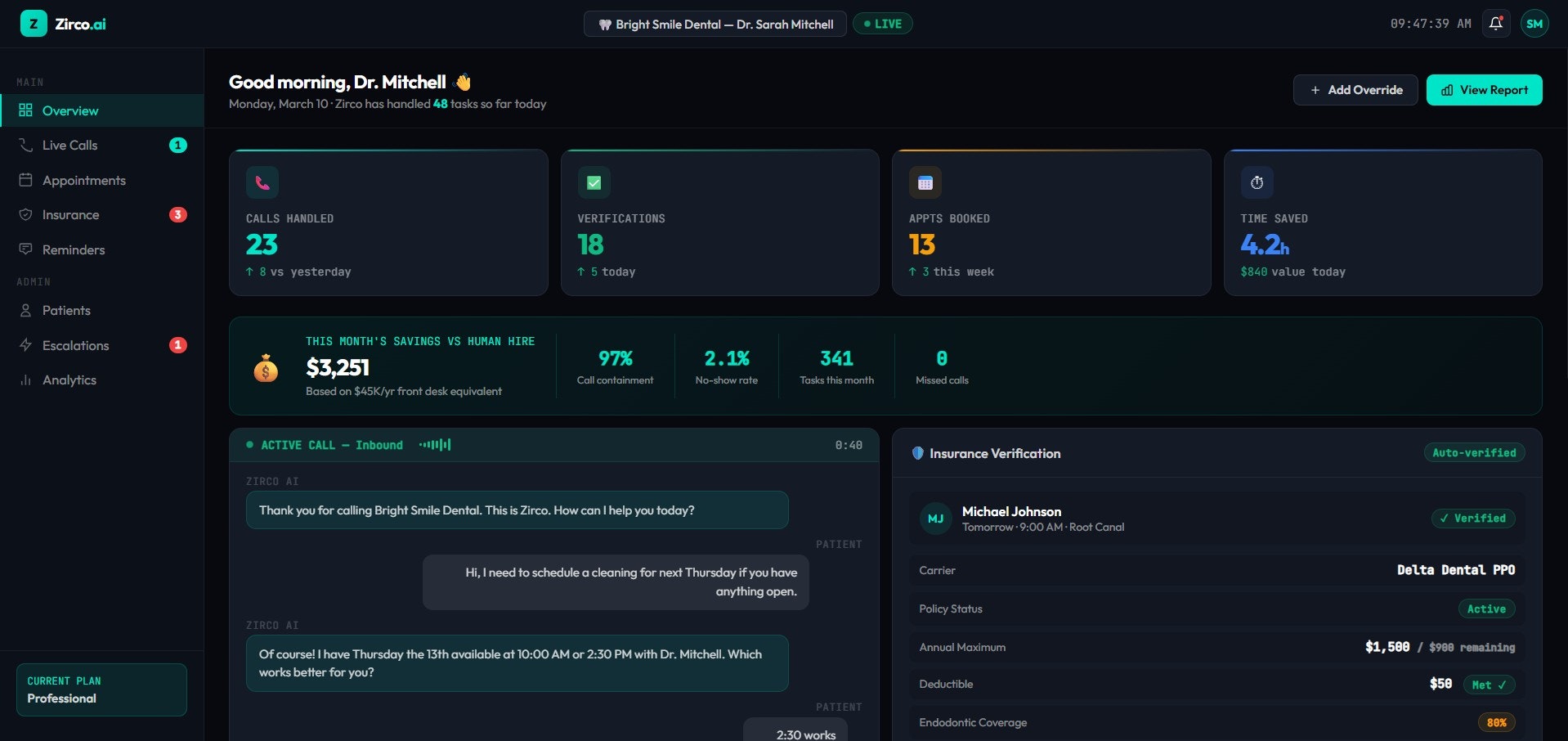Select the Insurance menu item with badge
This screenshot has height=741, width=1568.
pos(70,214)
